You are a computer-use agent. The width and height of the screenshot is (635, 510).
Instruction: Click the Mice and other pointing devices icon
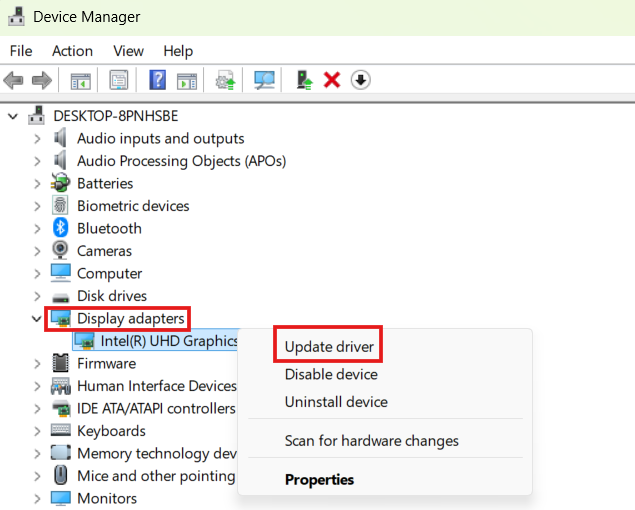click(60, 475)
